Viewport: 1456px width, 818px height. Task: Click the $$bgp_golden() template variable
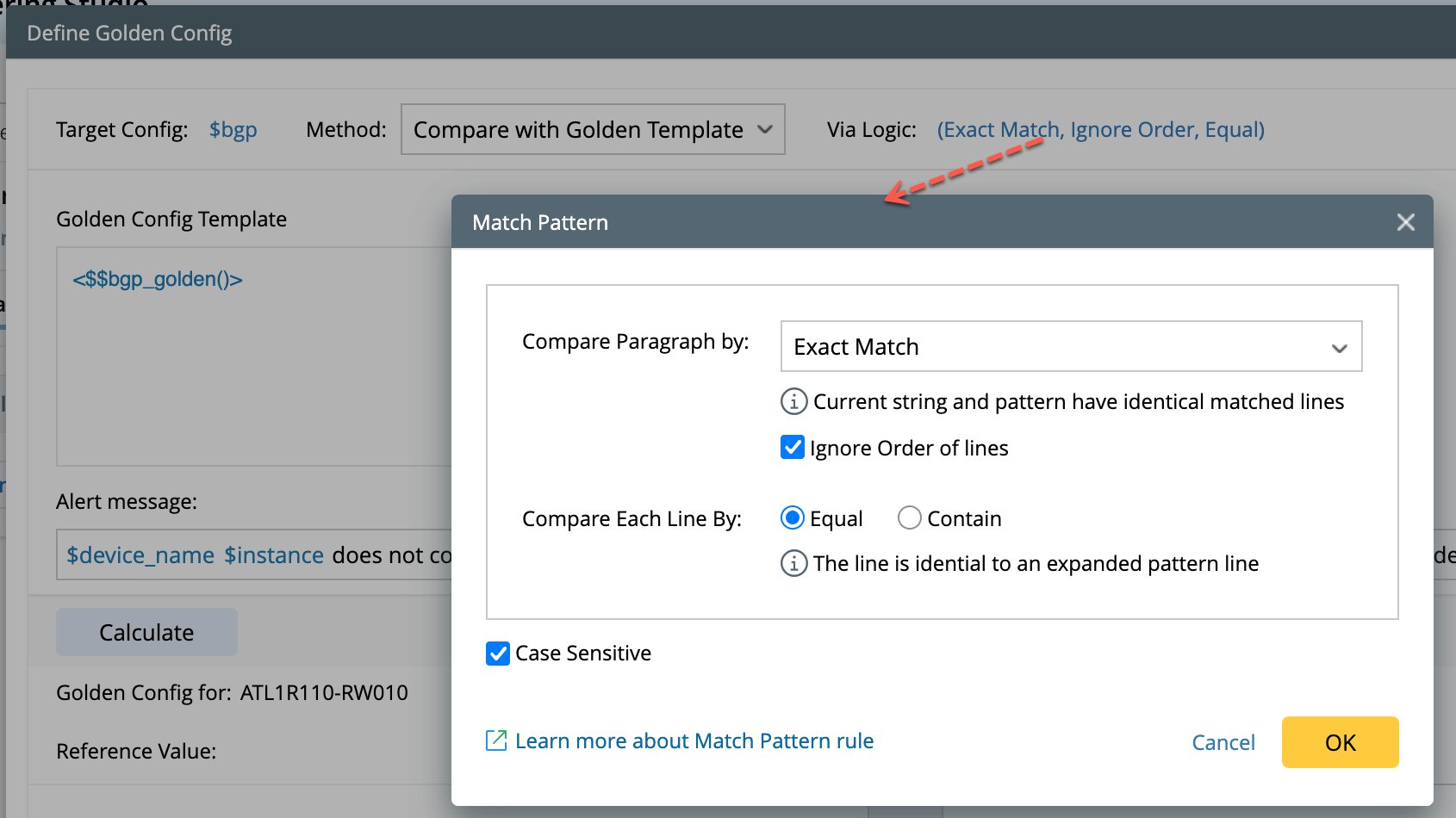(x=158, y=279)
